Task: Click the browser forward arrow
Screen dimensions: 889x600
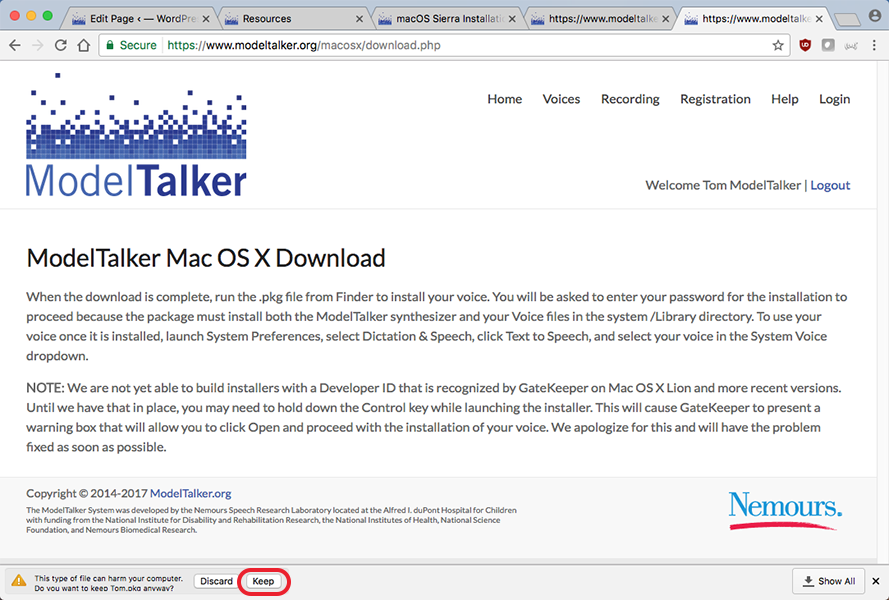Action: point(37,45)
